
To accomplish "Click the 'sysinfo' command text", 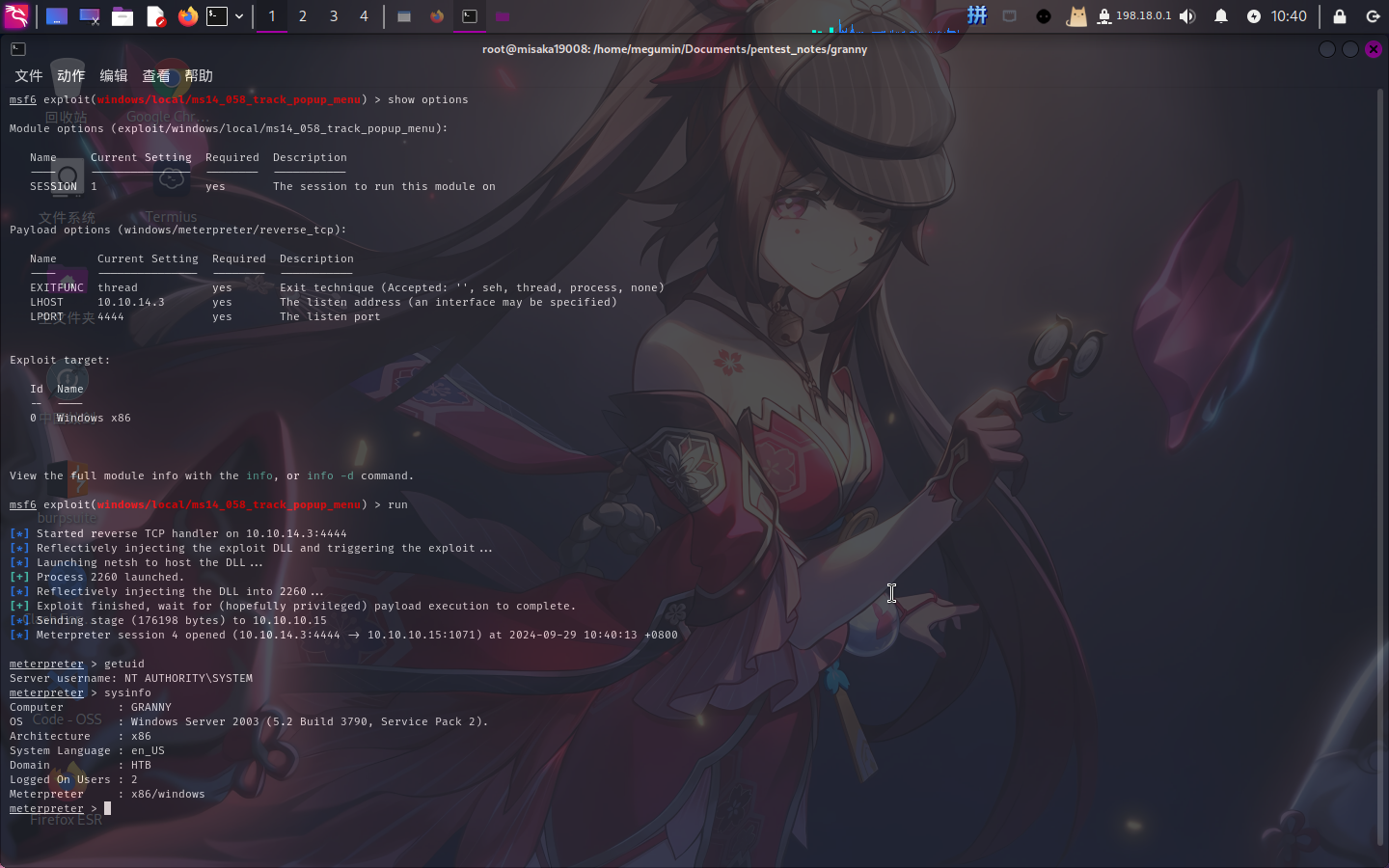I will point(127,692).
